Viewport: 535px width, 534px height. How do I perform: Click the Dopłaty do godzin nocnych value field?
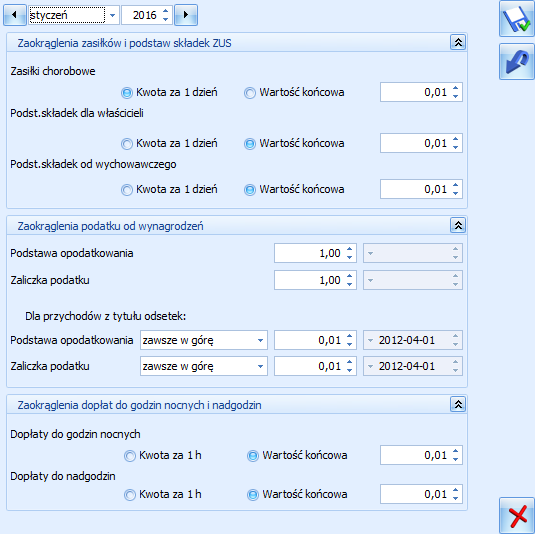pos(421,455)
